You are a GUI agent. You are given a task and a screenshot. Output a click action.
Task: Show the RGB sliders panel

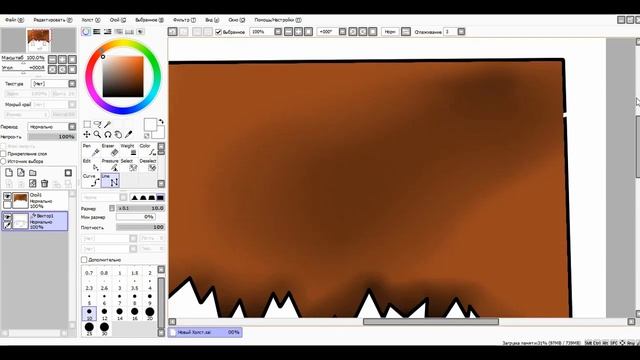point(97,31)
